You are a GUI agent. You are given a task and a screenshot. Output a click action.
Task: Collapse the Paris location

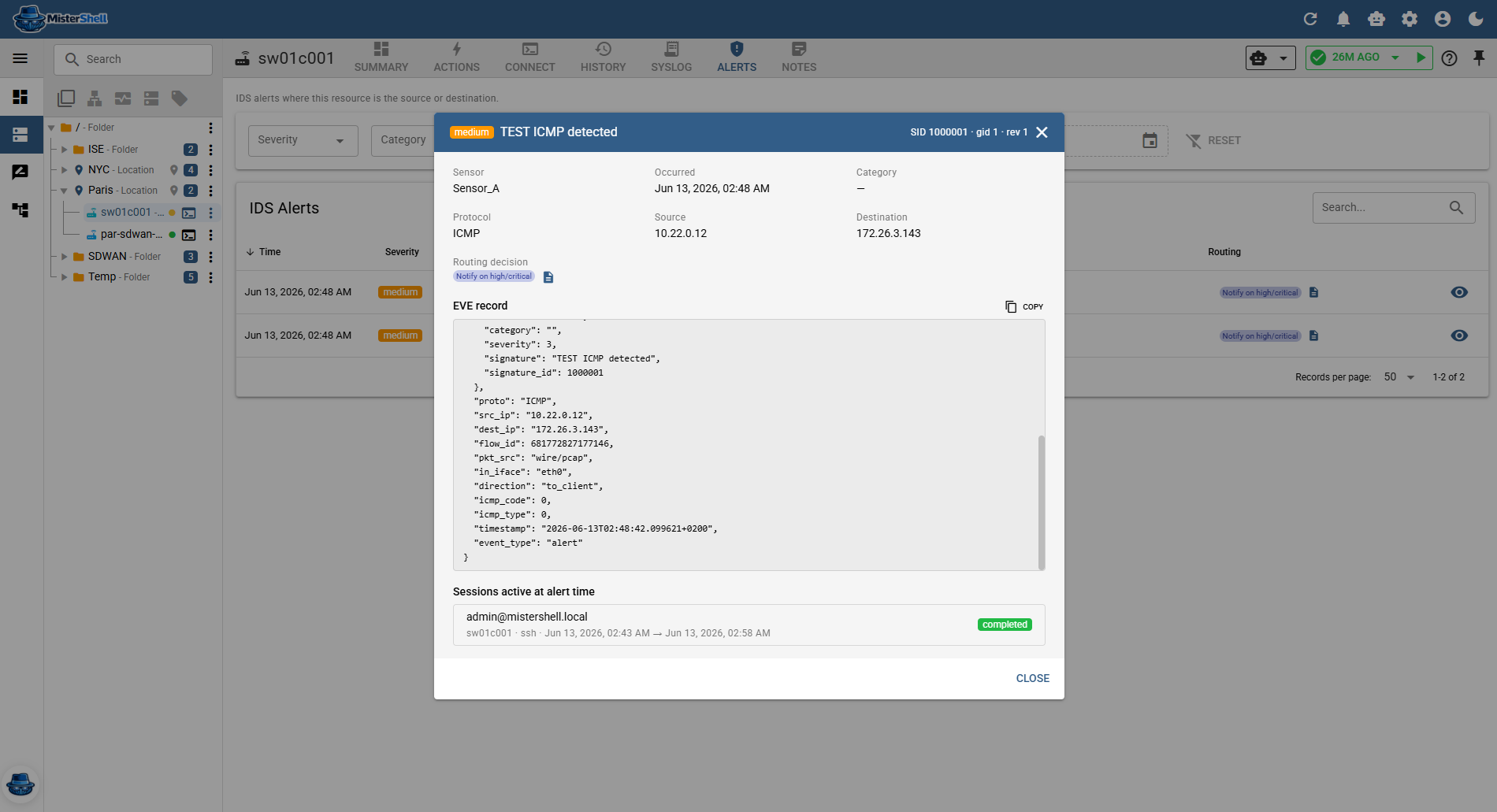click(65, 191)
